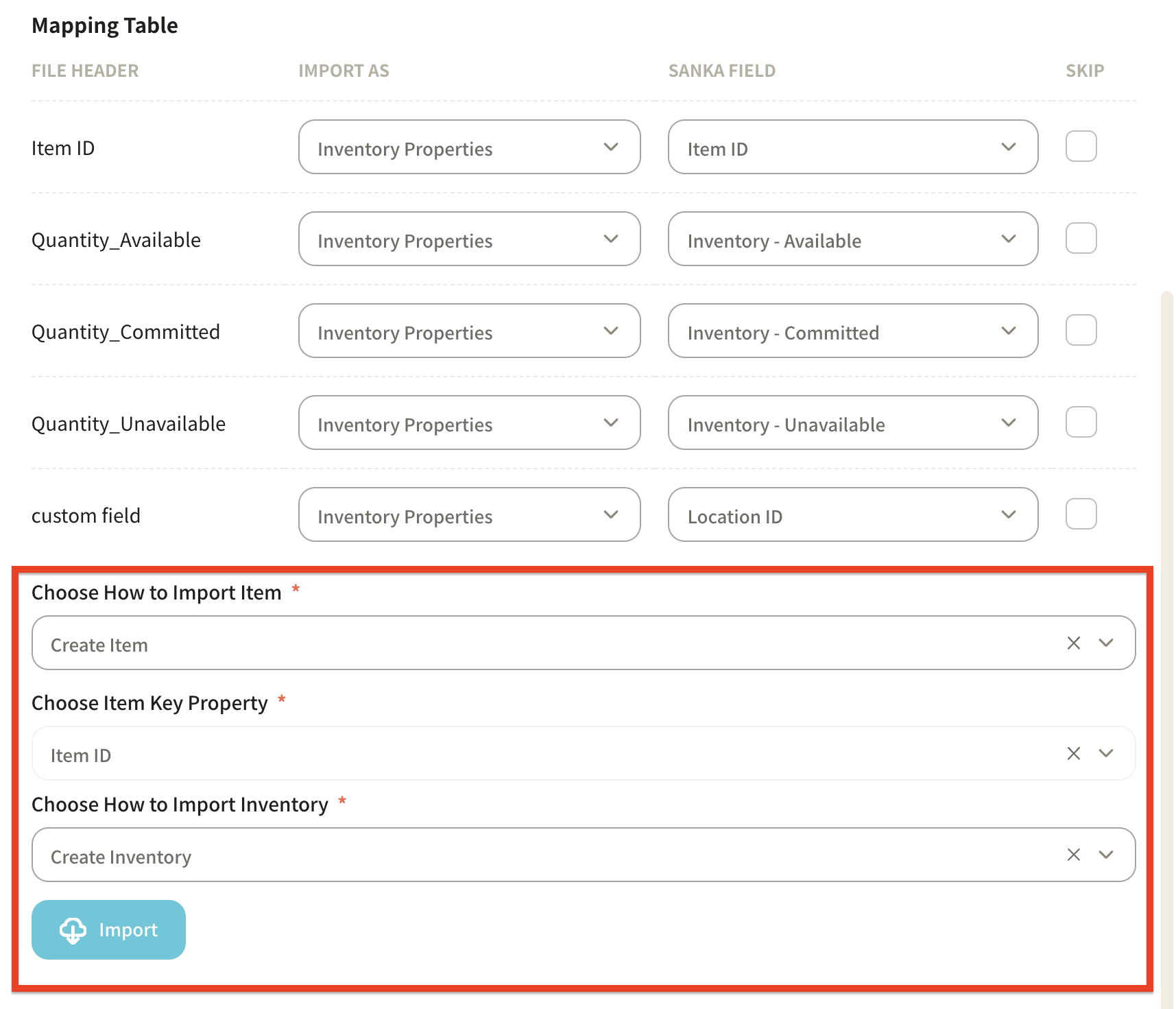Clear the Item ID key property selection
Image resolution: width=1176 pixels, height=1009 pixels.
1073,753
